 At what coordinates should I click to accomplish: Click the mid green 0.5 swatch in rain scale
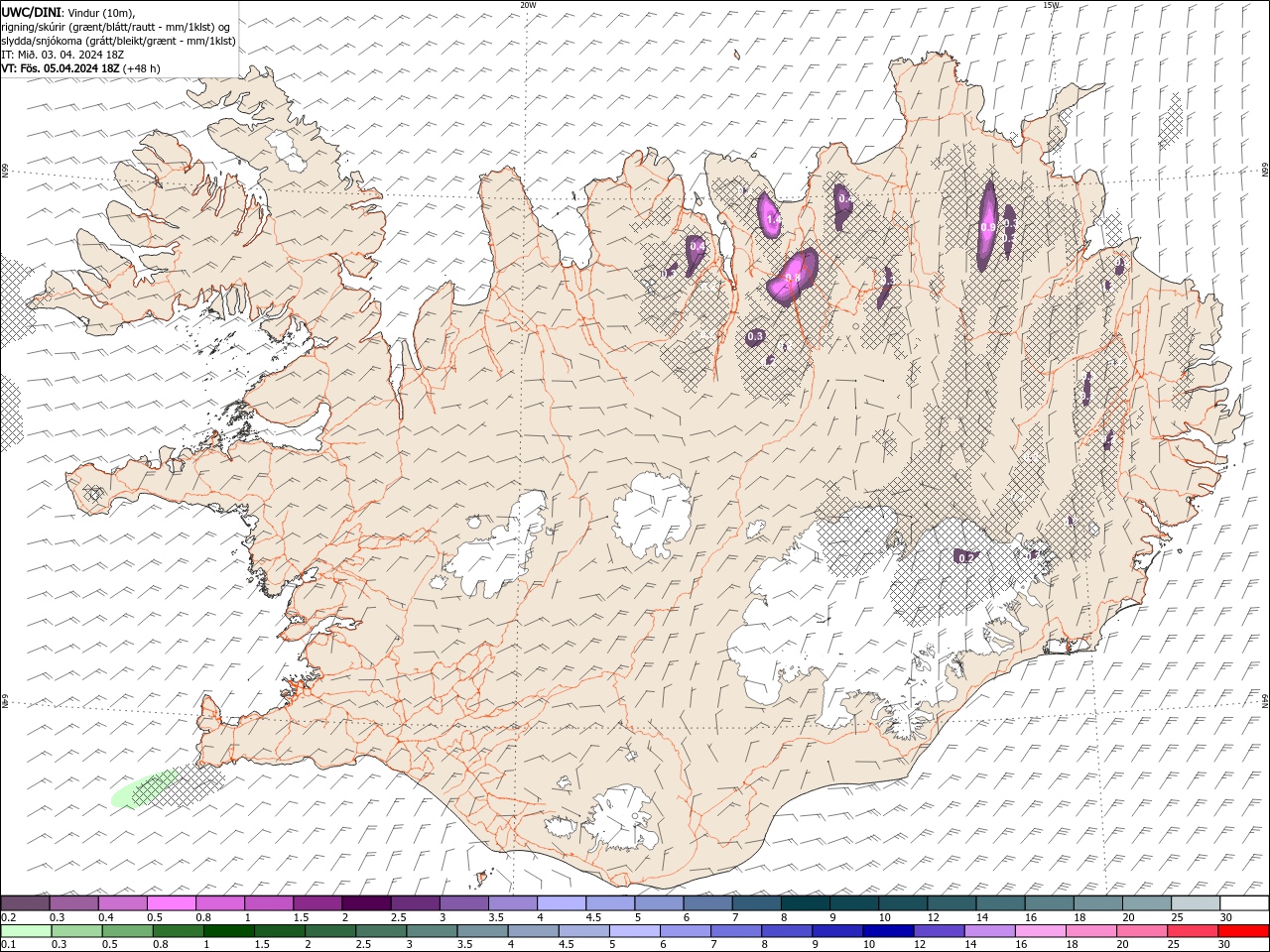[127, 931]
